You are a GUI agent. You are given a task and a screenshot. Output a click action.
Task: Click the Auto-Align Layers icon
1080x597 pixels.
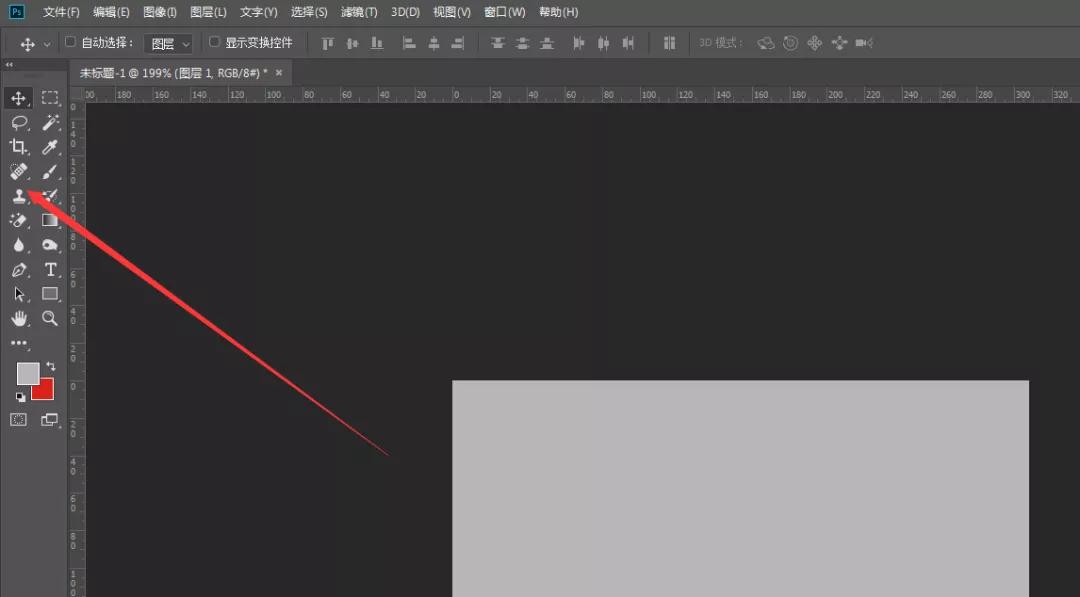(x=669, y=43)
